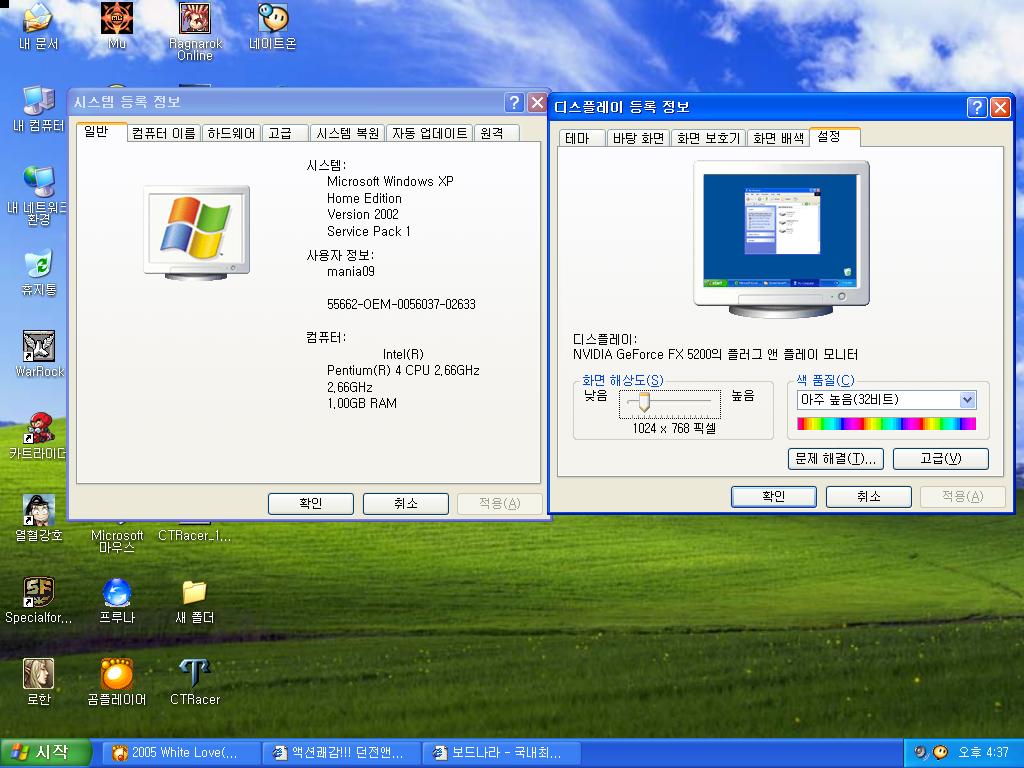Screen dimensions: 1024x768
Task: Click the help button in 디스플레이 등록 정보
Action: click(x=976, y=107)
